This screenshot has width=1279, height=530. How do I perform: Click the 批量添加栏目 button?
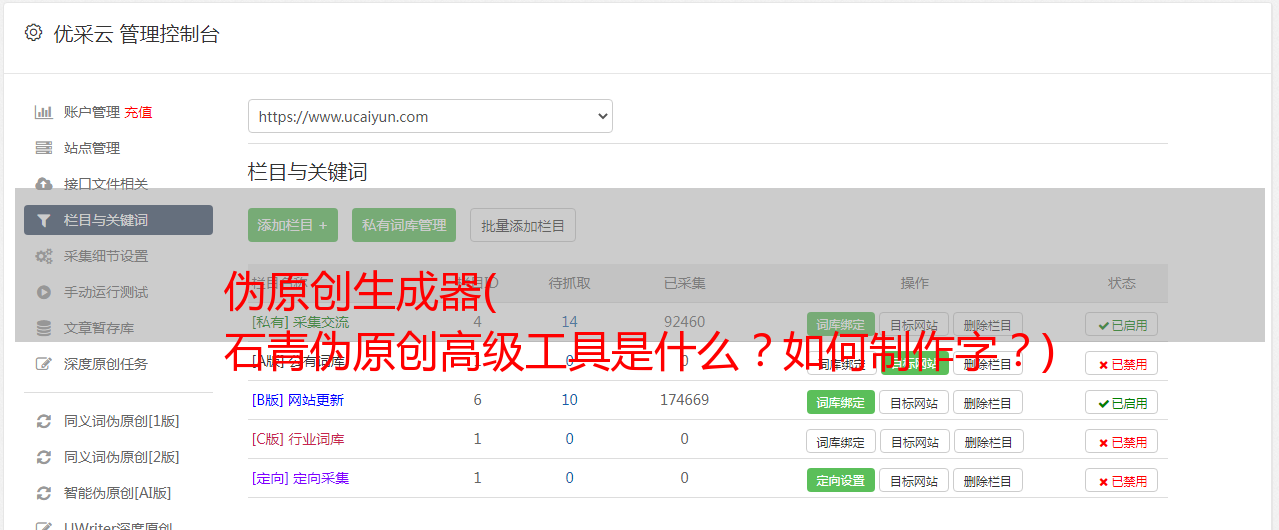(523, 225)
